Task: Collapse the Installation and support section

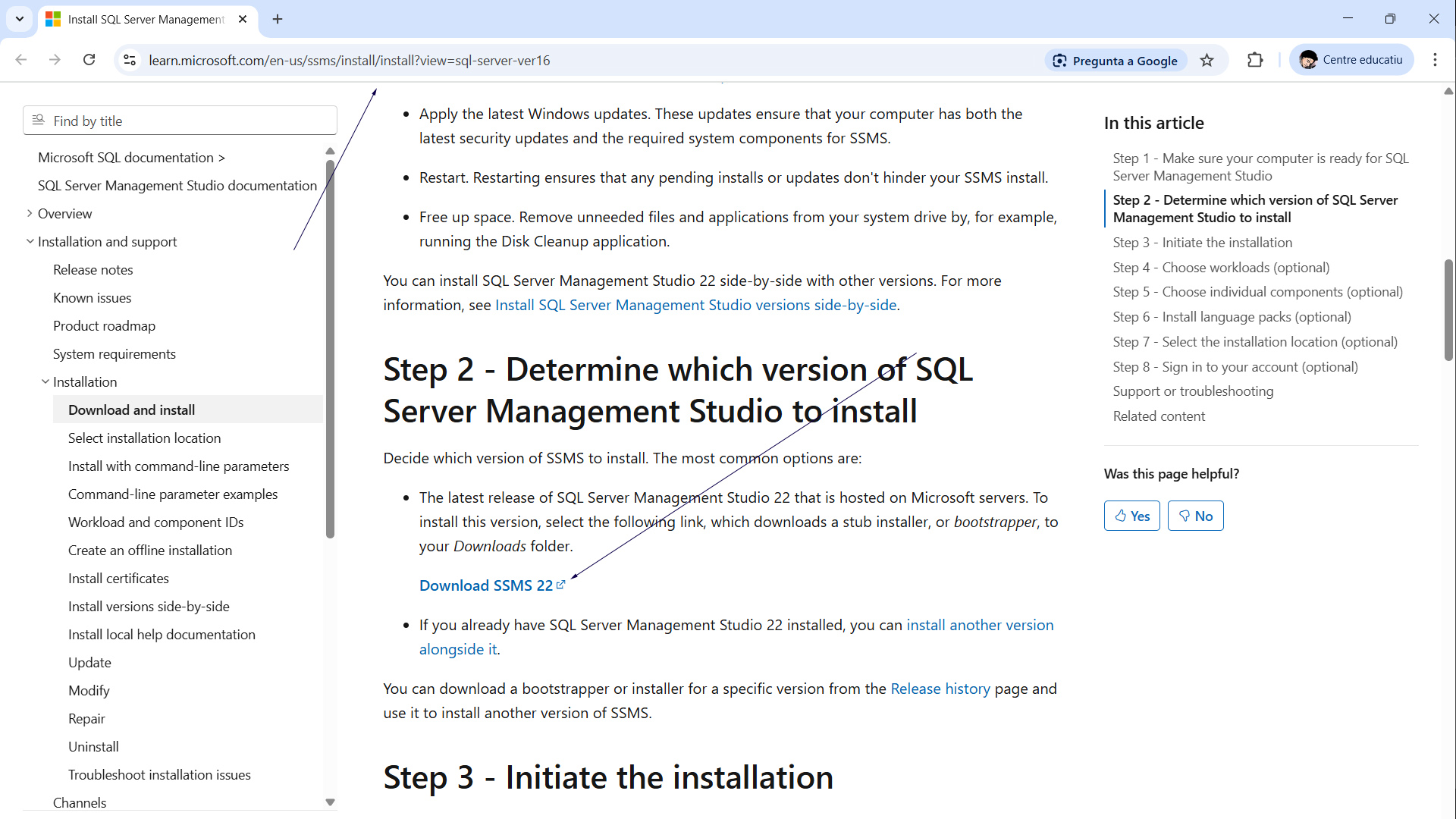Action: click(30, 242)
